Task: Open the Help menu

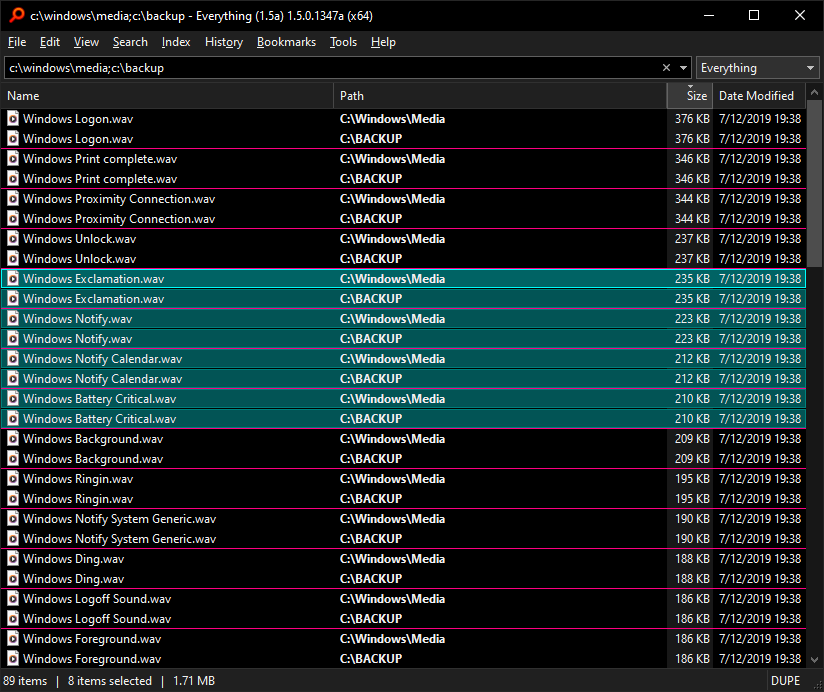Action: [x=383, y=42]
